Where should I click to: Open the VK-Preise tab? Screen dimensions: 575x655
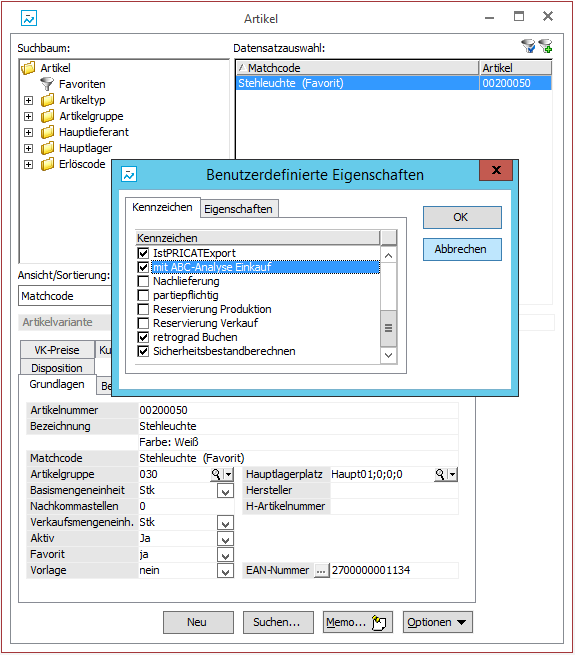pos(57,350)
